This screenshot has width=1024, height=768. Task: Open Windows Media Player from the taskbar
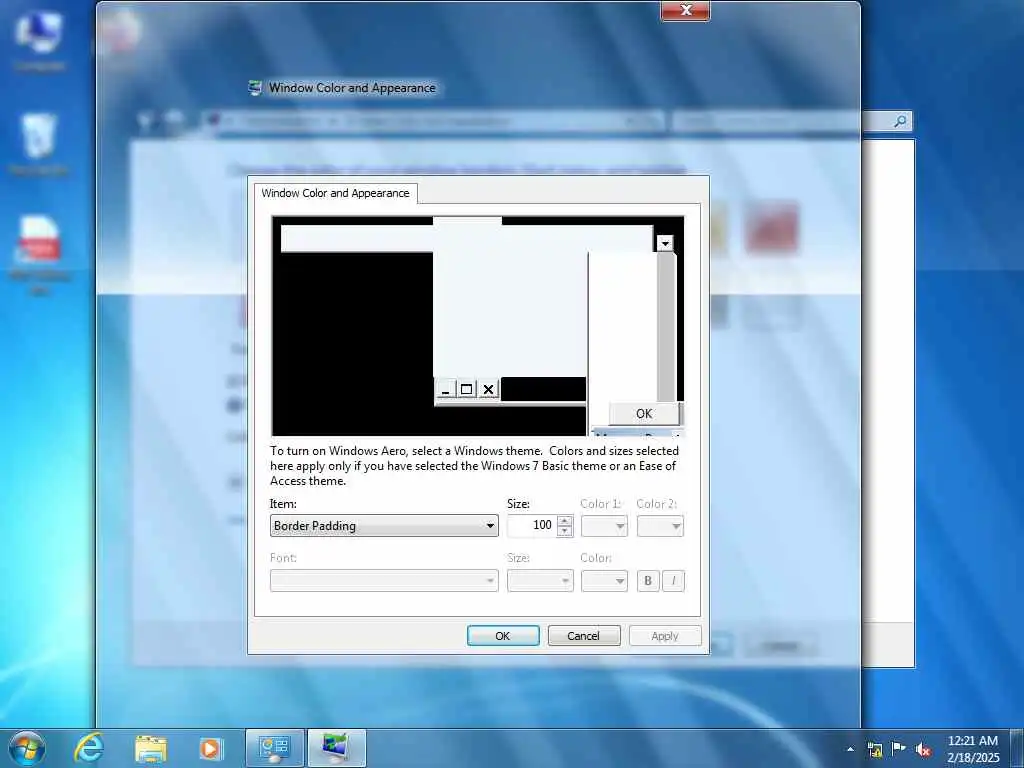210,748
